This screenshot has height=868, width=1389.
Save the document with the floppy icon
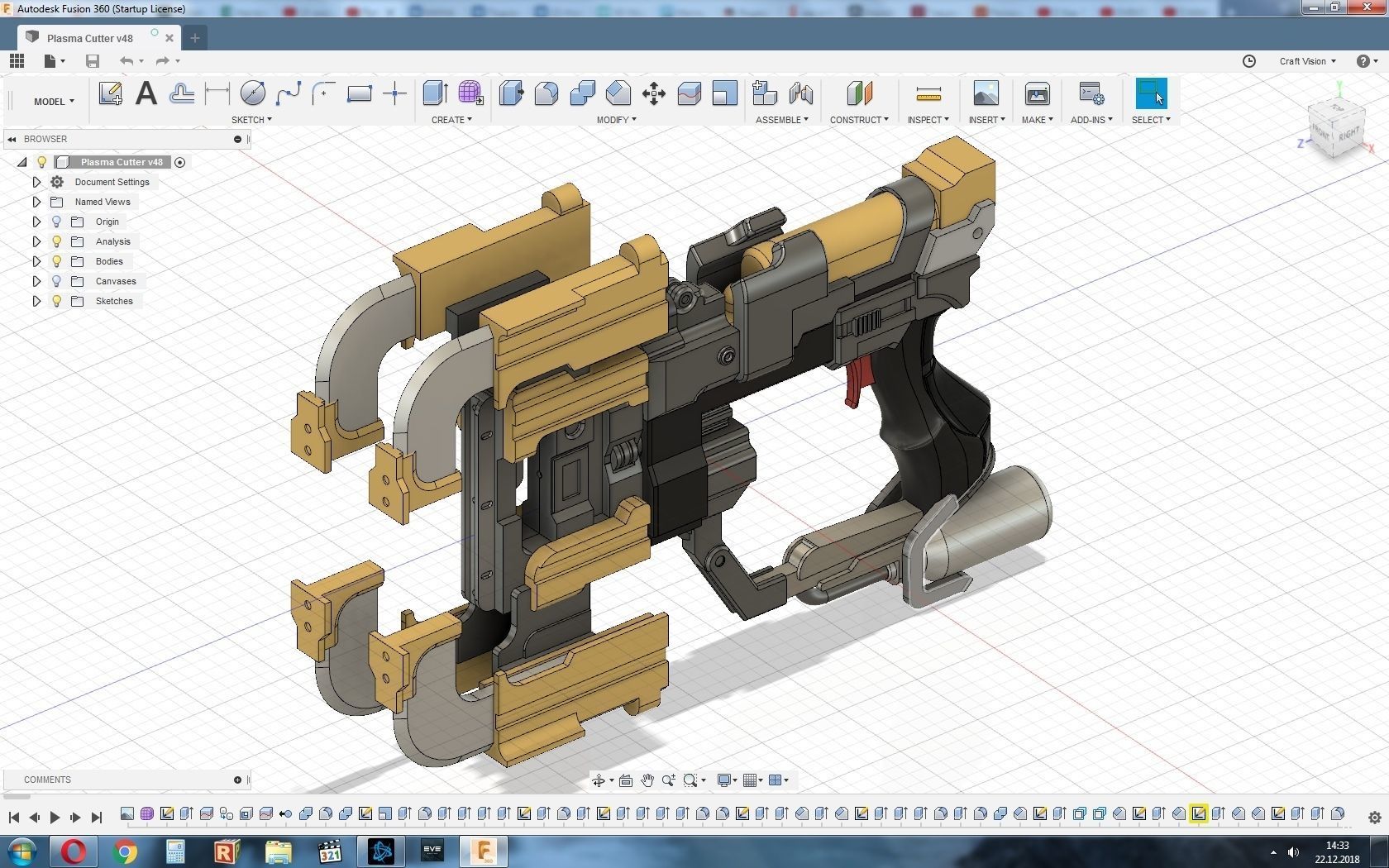(93, 60)
